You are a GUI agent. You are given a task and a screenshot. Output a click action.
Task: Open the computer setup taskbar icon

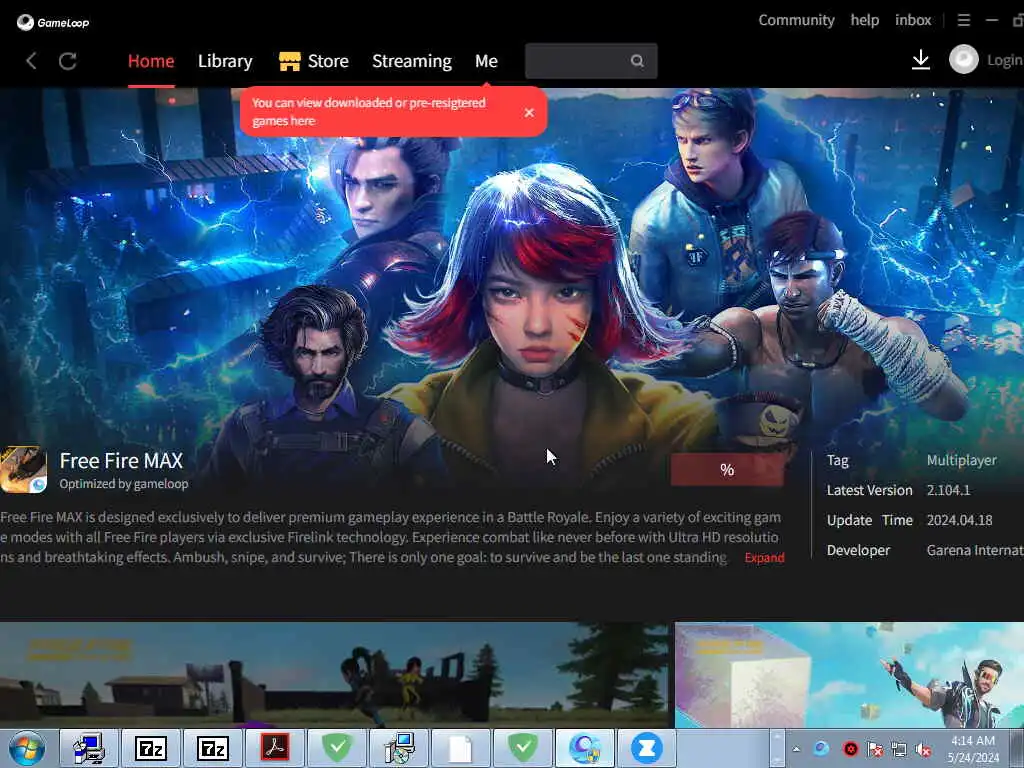(89, 748)
